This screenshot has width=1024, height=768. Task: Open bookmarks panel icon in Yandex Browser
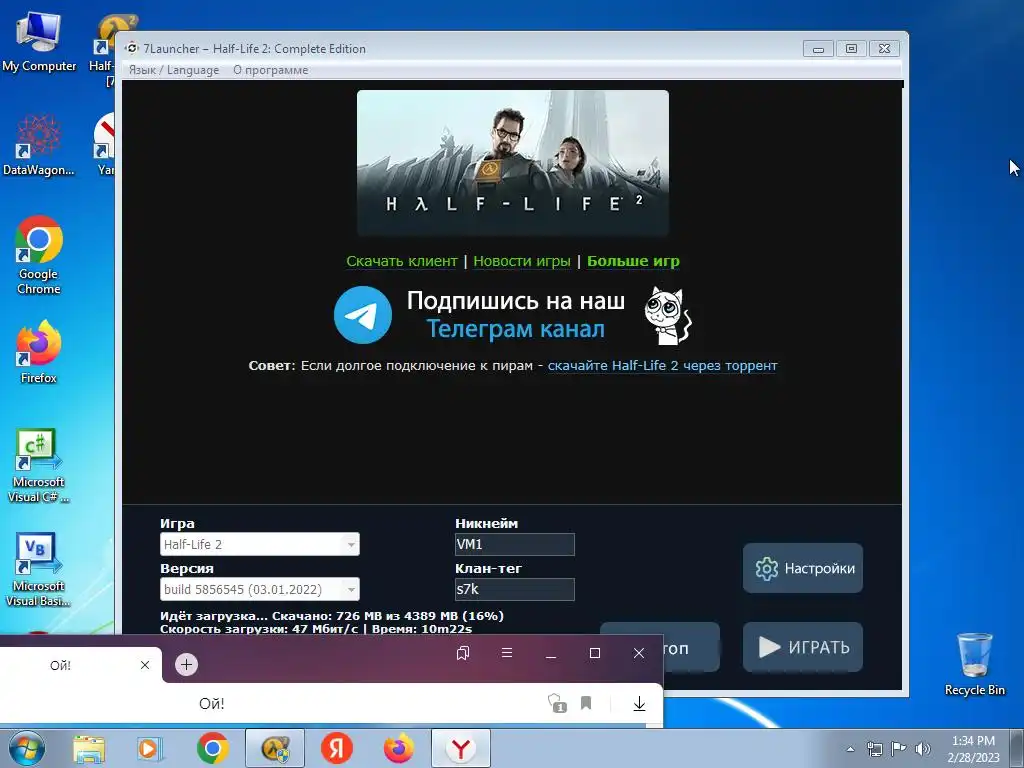click(x=463, y=653)
